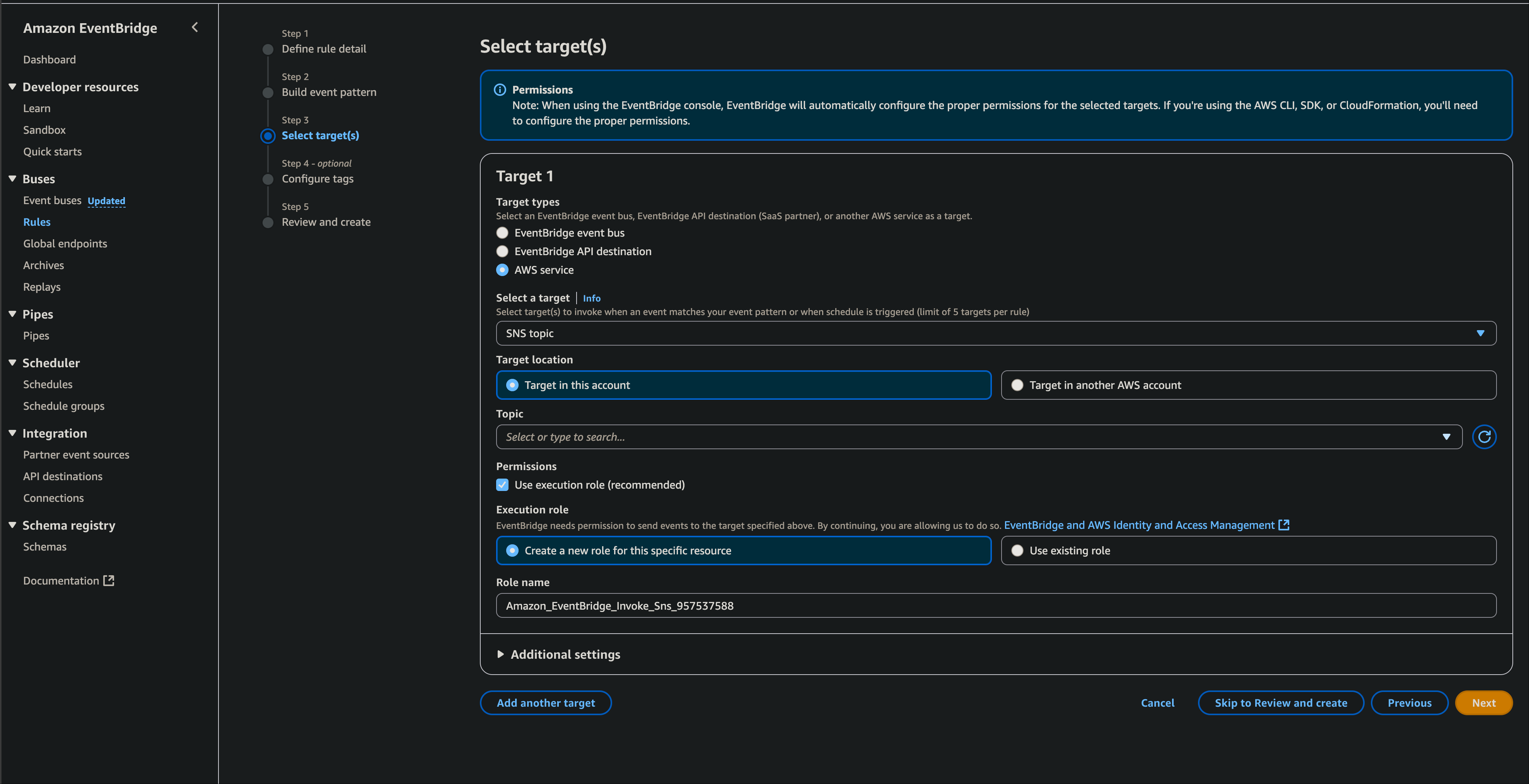This screenshot has width=1529, height=784.
Task: Toggle Use execution role checkbox
Action: click(x=502, y=485)
